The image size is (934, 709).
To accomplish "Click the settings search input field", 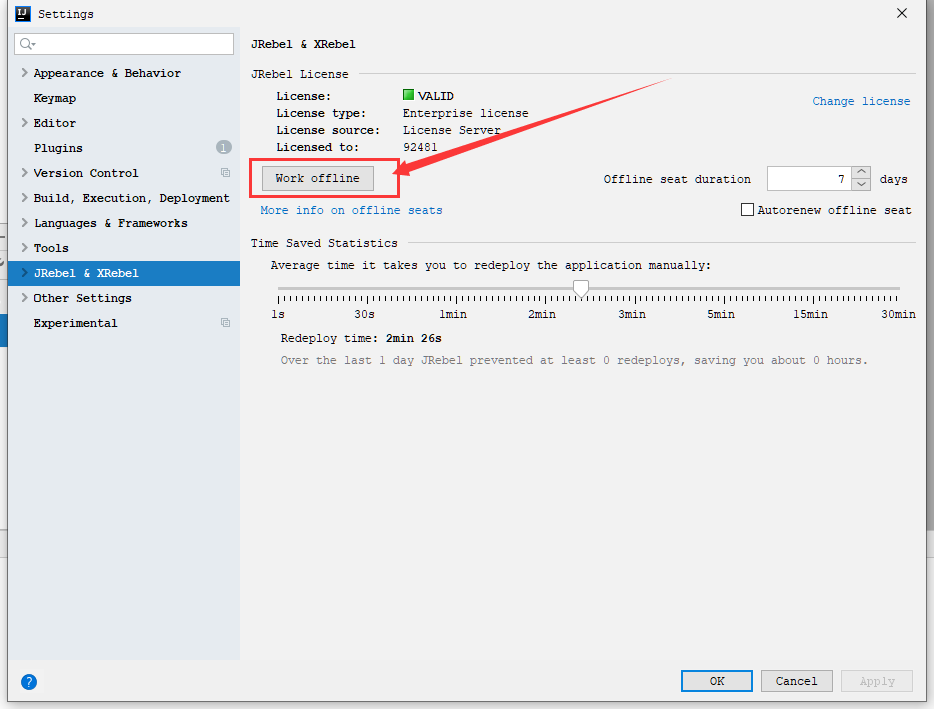I will pos(124,44).
